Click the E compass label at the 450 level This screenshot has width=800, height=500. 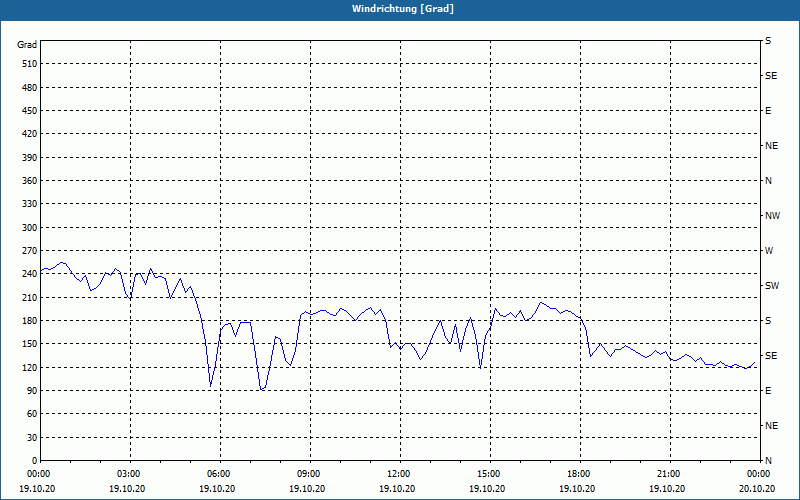(x=768, y=111)
